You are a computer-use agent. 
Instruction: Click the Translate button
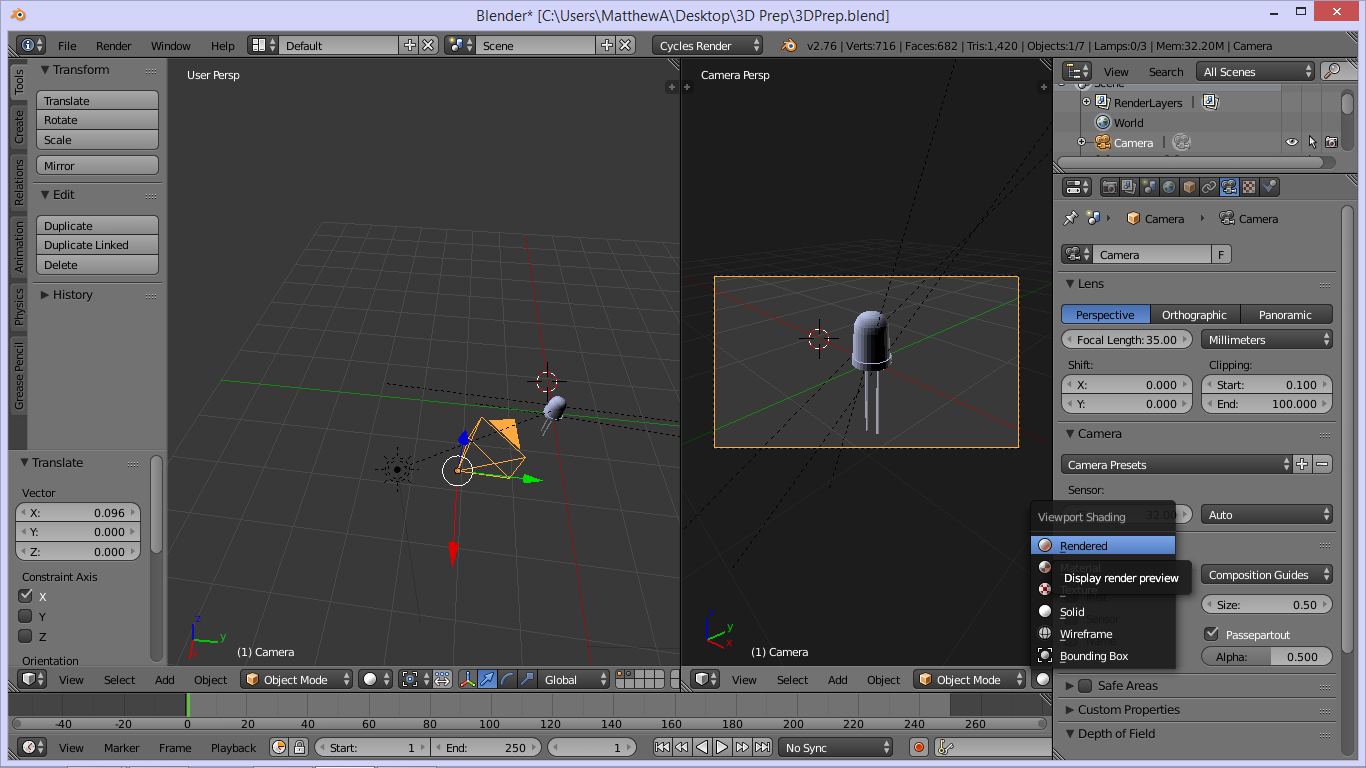coord(98,100)
